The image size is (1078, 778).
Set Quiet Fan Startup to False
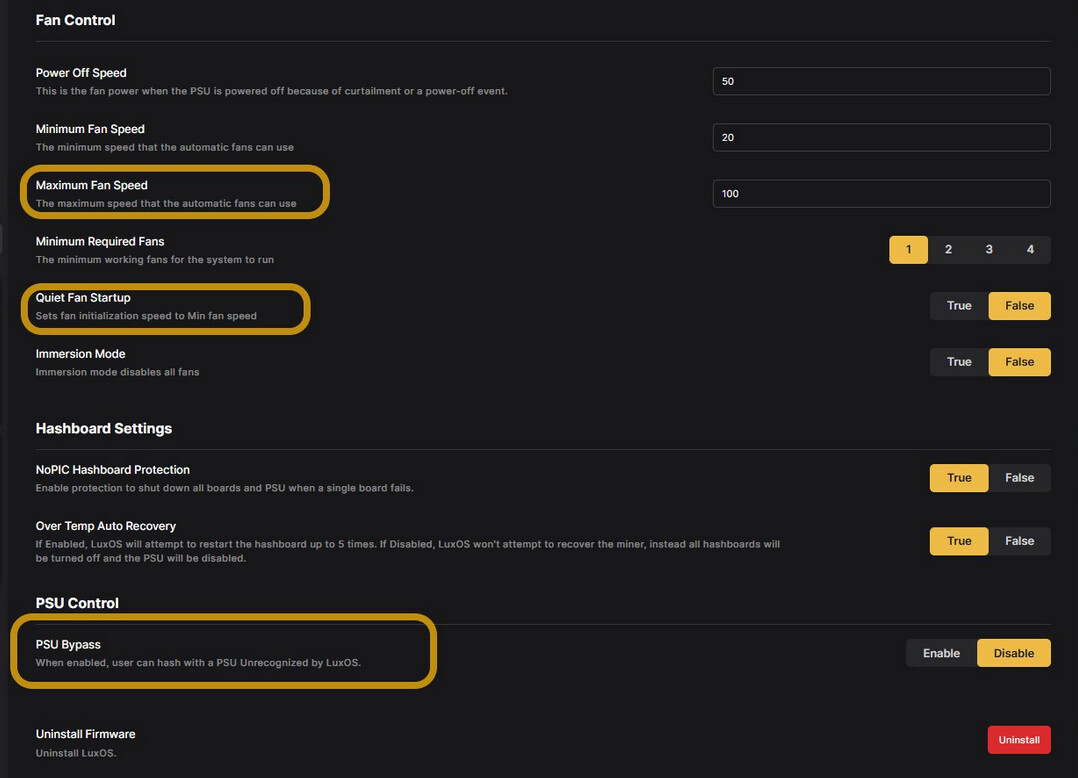[x=1019, y=305]
